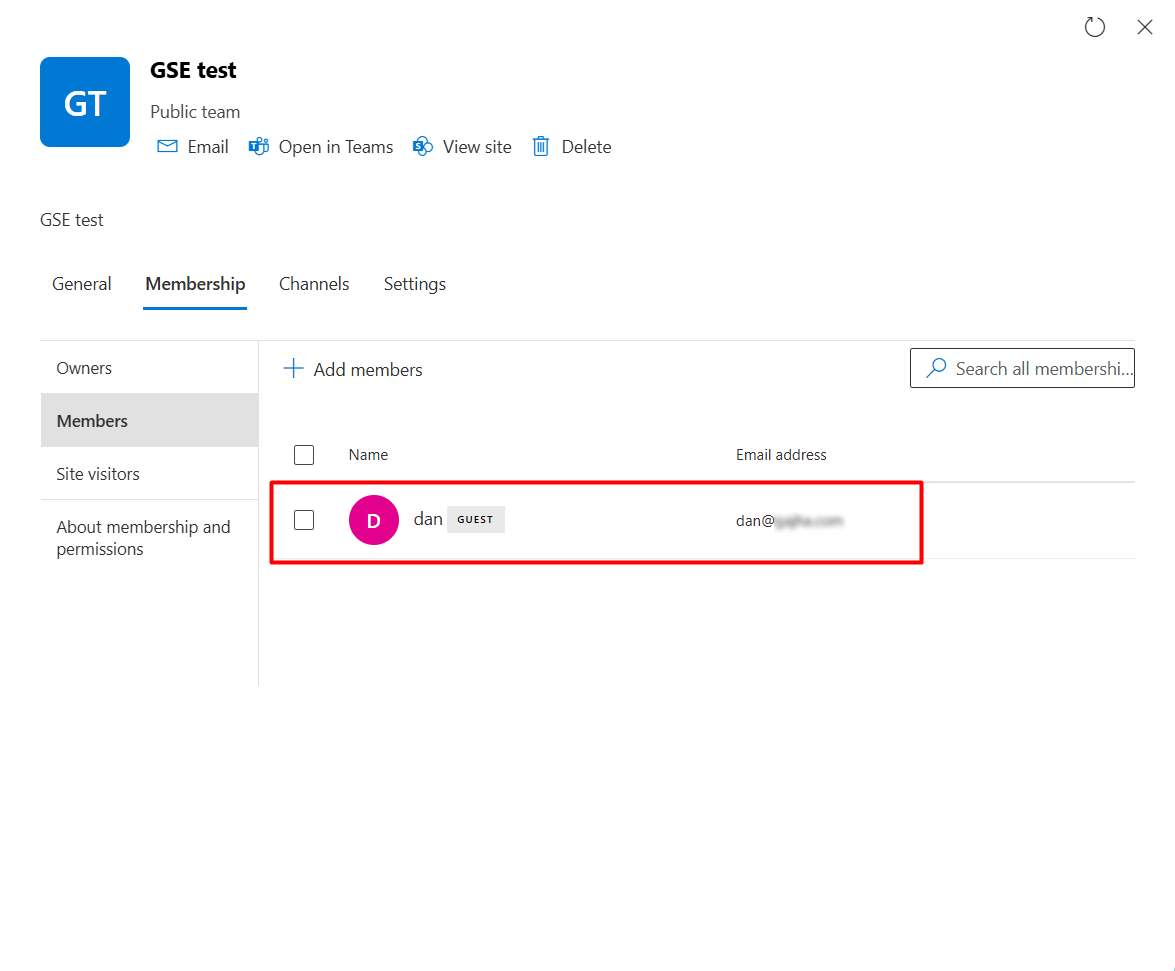Open the Channels tab
Viewport: 1175px width, 971px height.
click(314, 284)
